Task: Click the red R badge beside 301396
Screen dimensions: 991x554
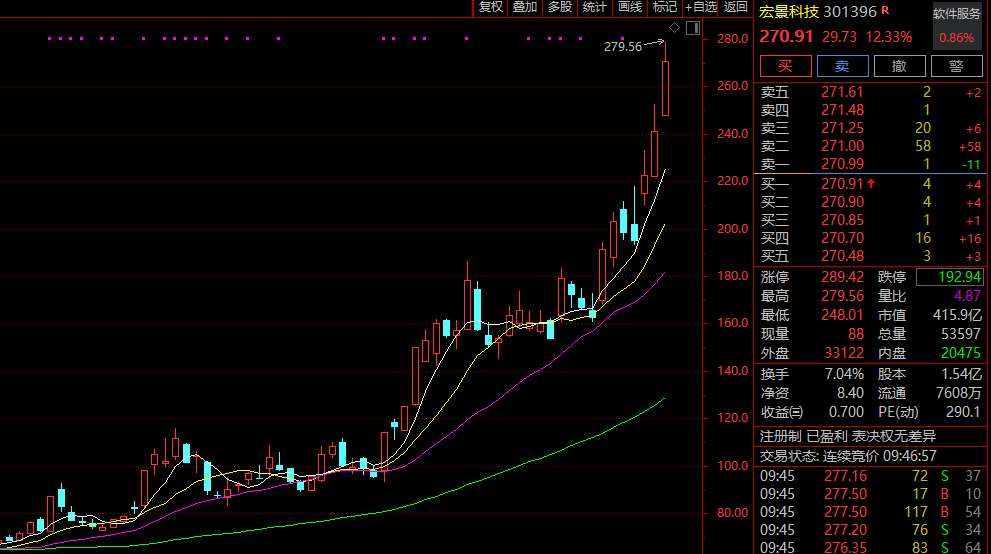Action: (884, 11)
